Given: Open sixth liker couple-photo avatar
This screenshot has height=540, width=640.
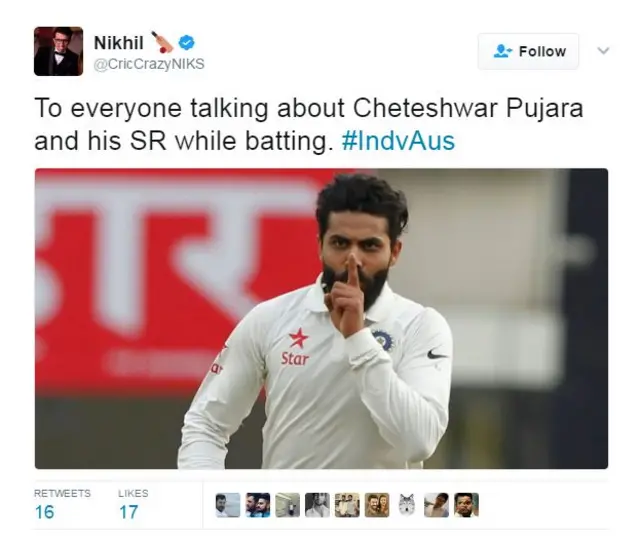Looking at the screenshot, I should click(377, 505).
